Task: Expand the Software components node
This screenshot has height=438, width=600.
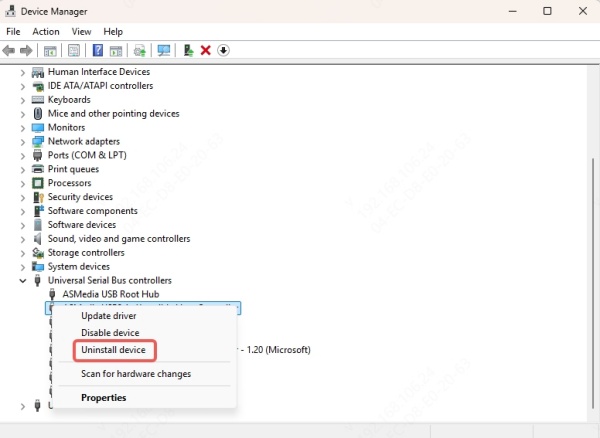Action: coord(23,212)
